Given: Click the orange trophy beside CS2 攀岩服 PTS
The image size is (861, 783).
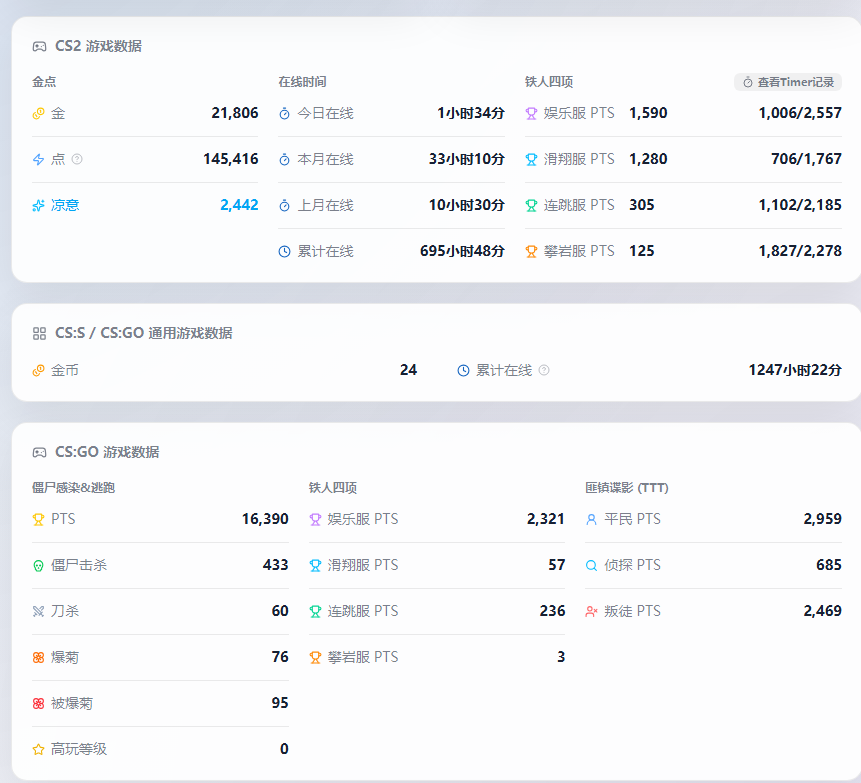Looking at the screenshot, I should tap(531, 251).
